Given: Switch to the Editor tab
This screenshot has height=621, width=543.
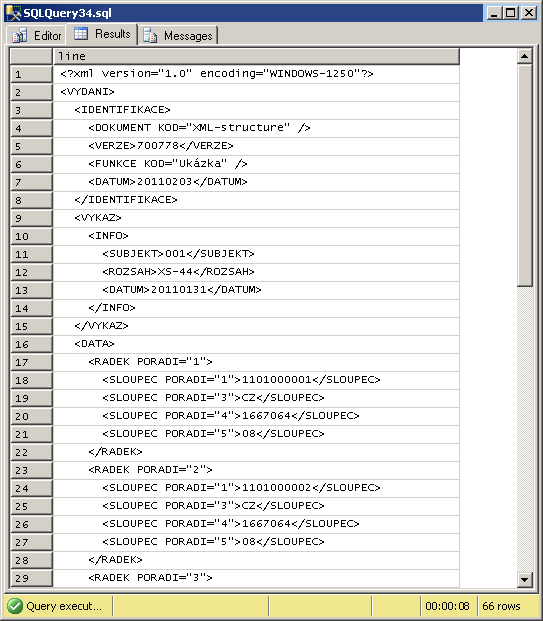Looking at the screenshot, I should point(36,35).
